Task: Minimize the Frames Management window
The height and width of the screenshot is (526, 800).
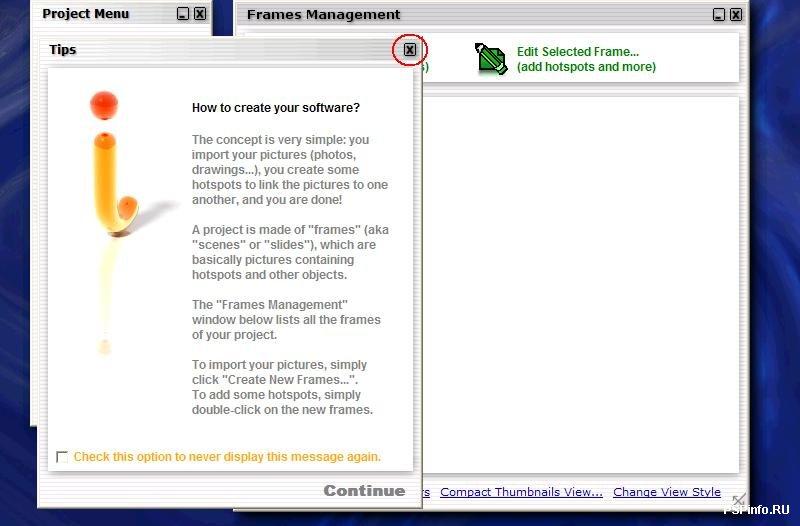Action: 718,15
